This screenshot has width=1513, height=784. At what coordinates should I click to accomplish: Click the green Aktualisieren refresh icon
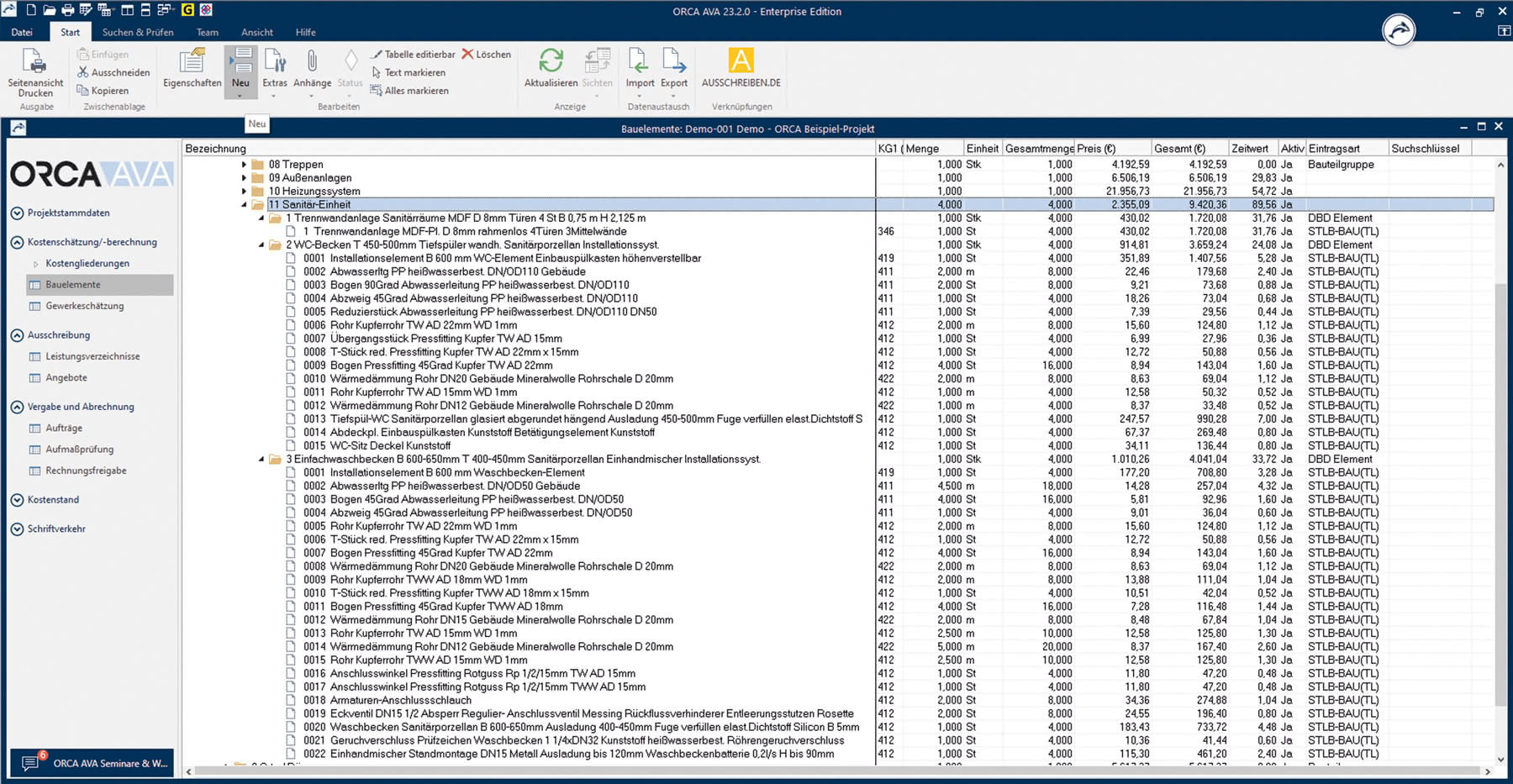pos(551,61)
